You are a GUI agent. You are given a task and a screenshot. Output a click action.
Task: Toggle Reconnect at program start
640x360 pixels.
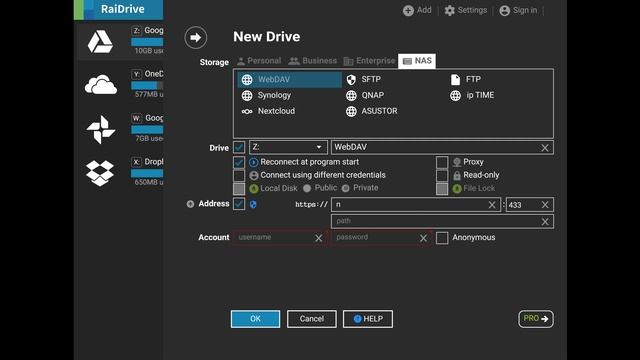pyautogui.click(x=239, y=162)
